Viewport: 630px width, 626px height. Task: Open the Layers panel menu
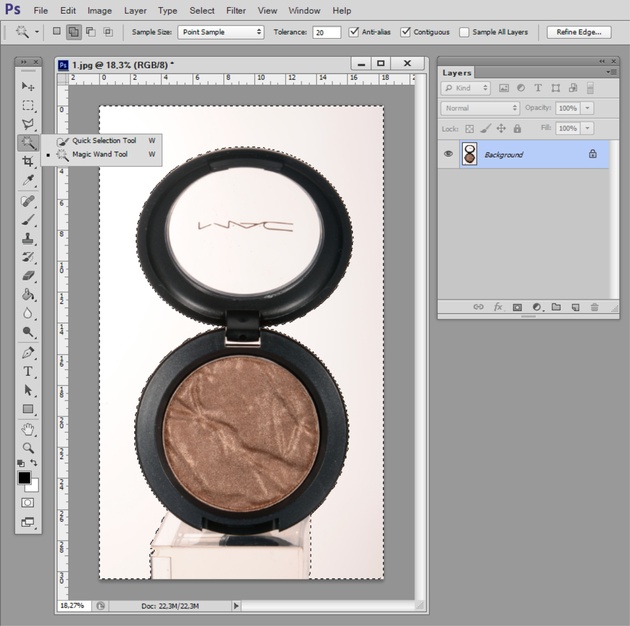[x=612, y=72]
